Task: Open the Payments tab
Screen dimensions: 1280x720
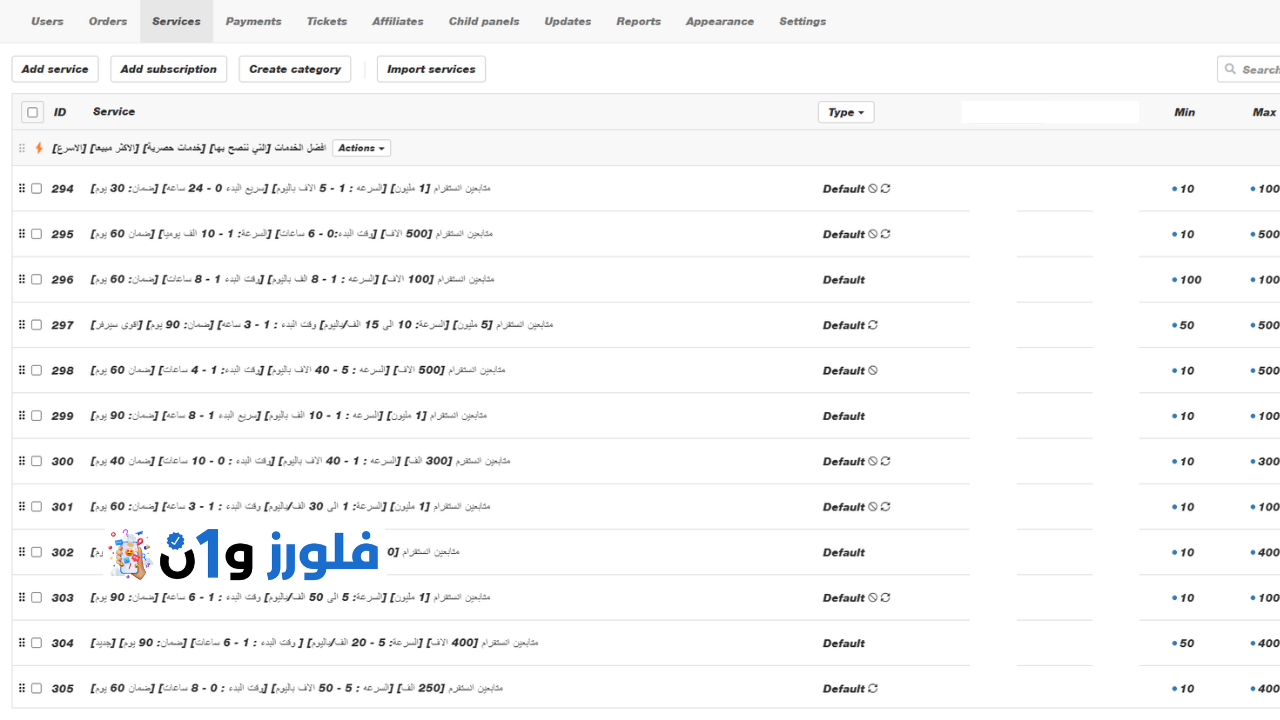Action: click(x=253, y=21)
